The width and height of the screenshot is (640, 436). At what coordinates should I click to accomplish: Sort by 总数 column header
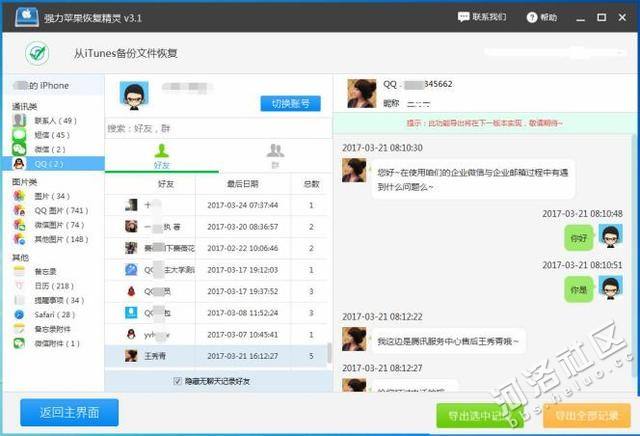[x=311, y=184]
